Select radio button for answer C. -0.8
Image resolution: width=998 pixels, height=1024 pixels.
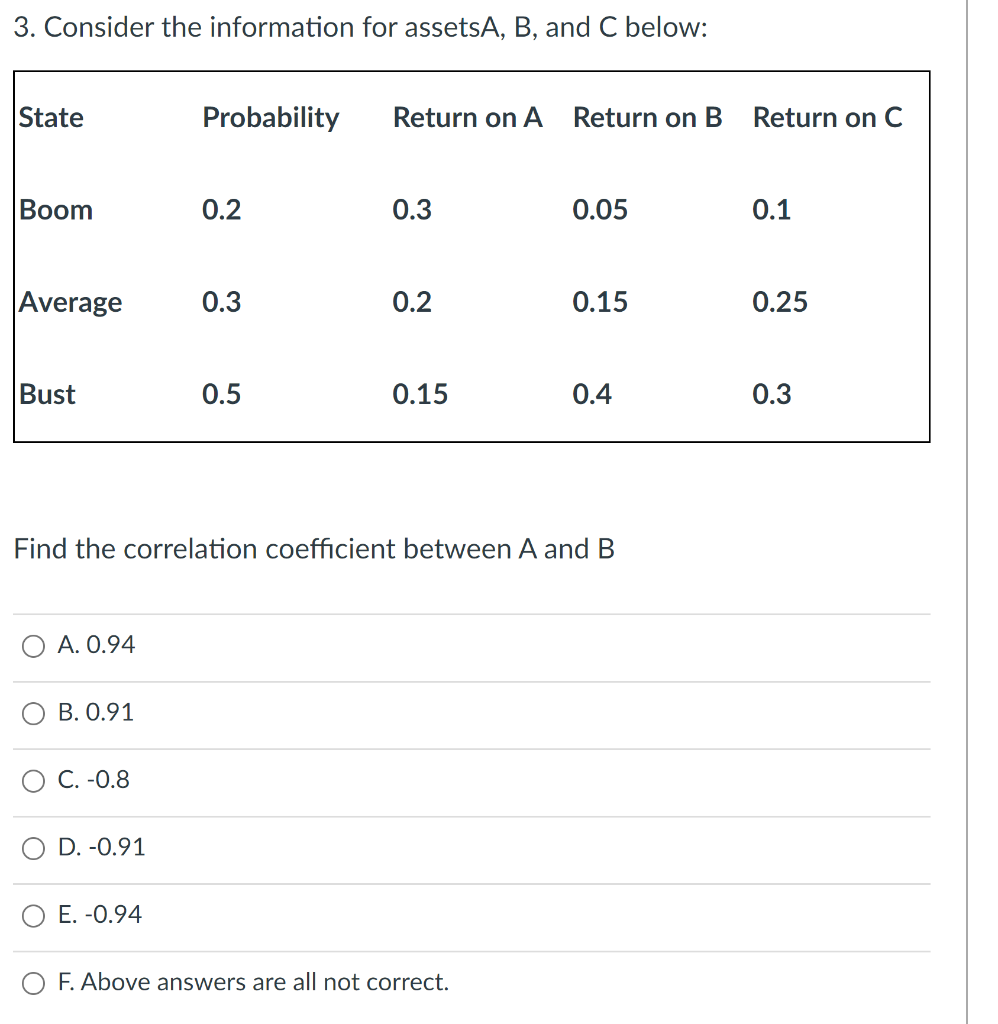(32, 781)
